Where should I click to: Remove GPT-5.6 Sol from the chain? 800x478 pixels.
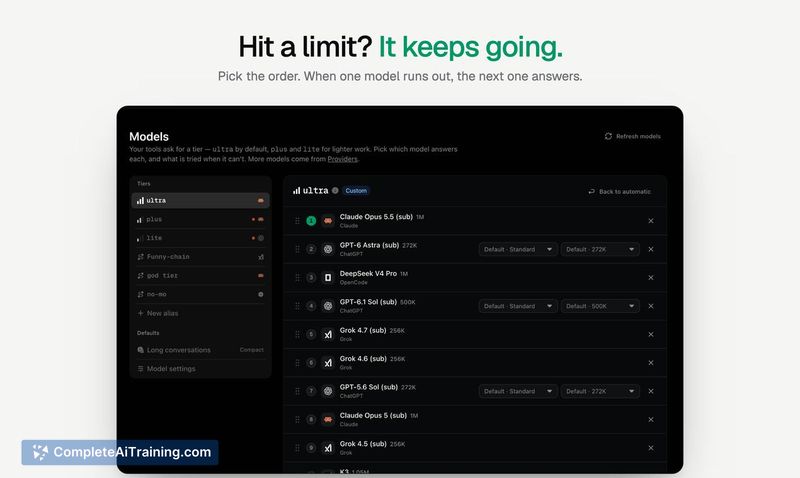[x=651, y=391]
